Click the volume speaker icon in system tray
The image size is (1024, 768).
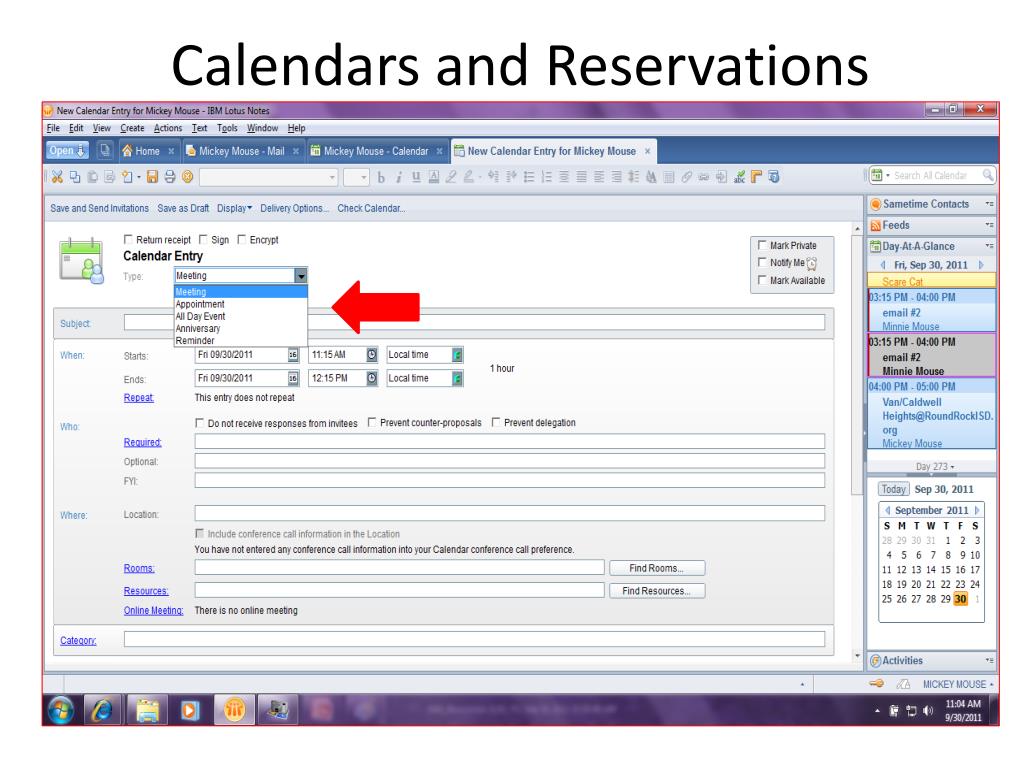[x=927, y=711]
